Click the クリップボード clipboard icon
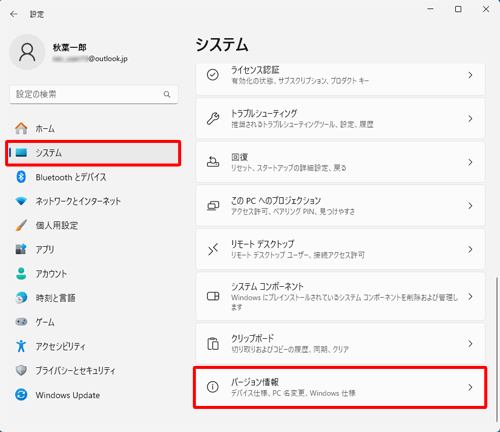 point(213,344)
